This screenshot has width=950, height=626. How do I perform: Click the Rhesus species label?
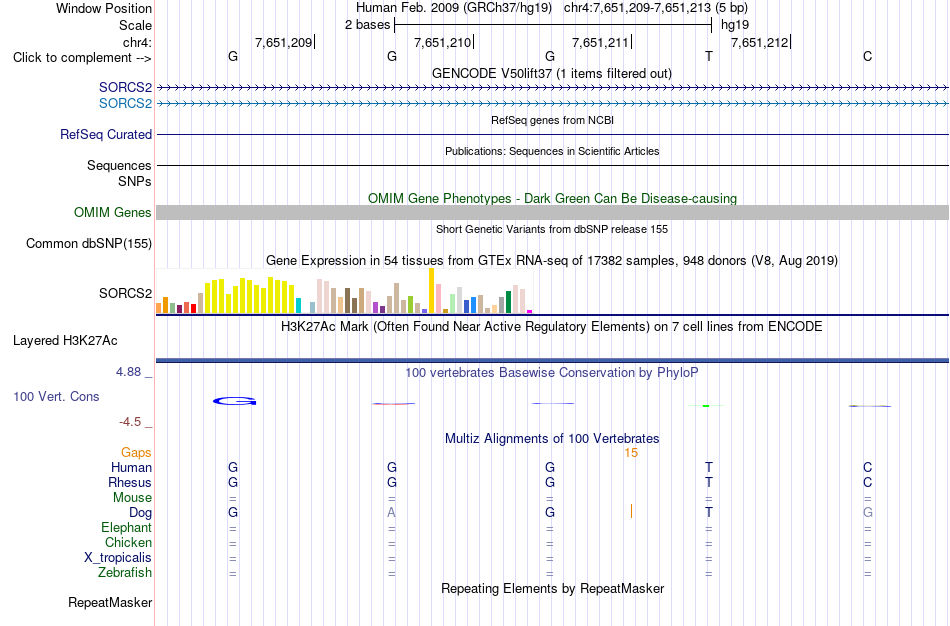(x=130, y=483)
